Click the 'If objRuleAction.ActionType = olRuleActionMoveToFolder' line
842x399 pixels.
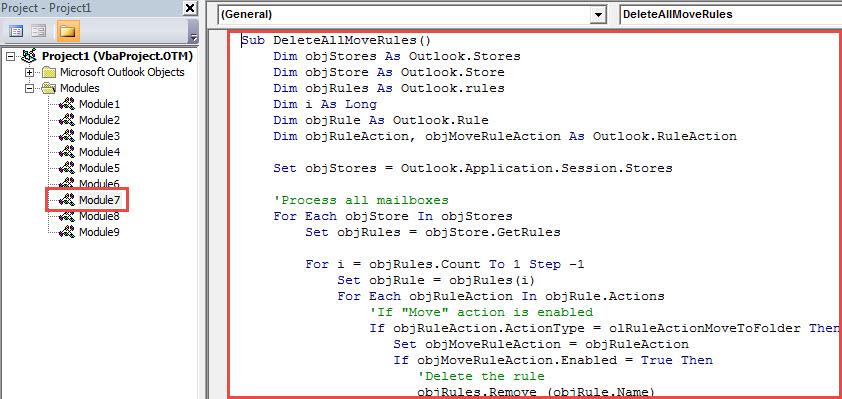(604, 328)
